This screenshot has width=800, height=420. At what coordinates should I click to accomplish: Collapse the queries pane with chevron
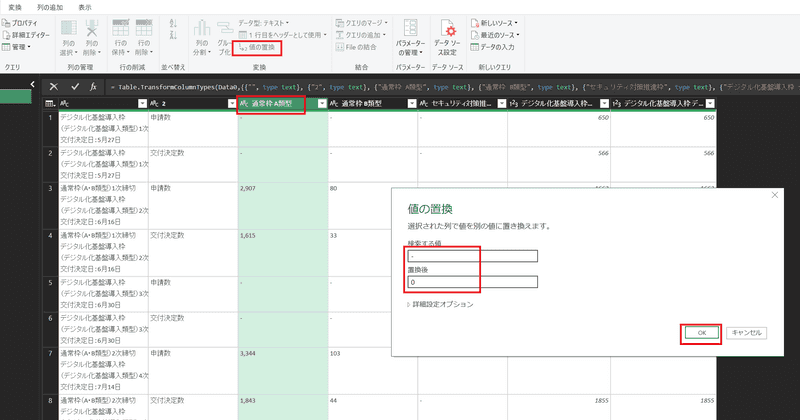(x=34, y=86)
